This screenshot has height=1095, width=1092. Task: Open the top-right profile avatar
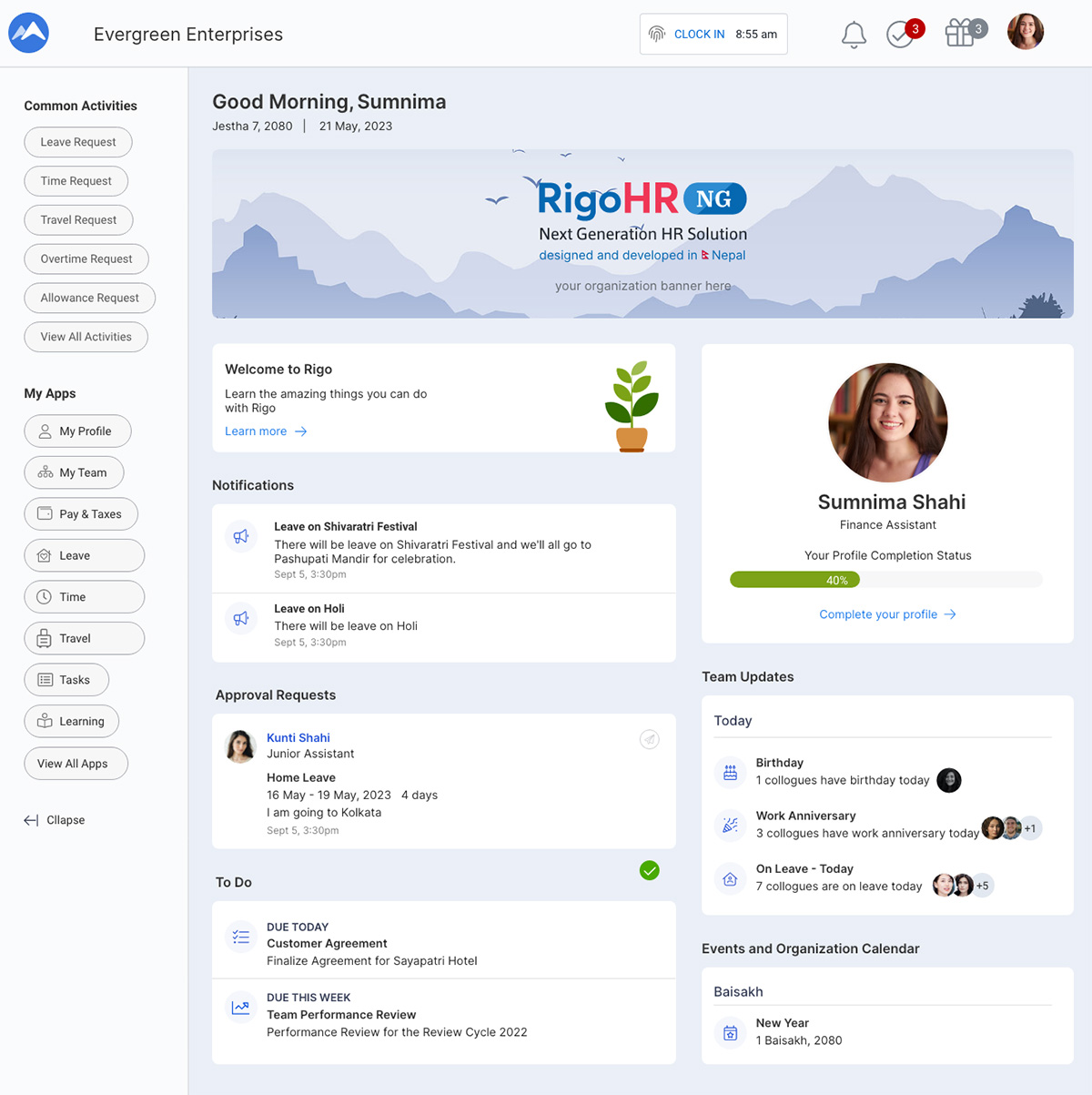(1025, 32)
